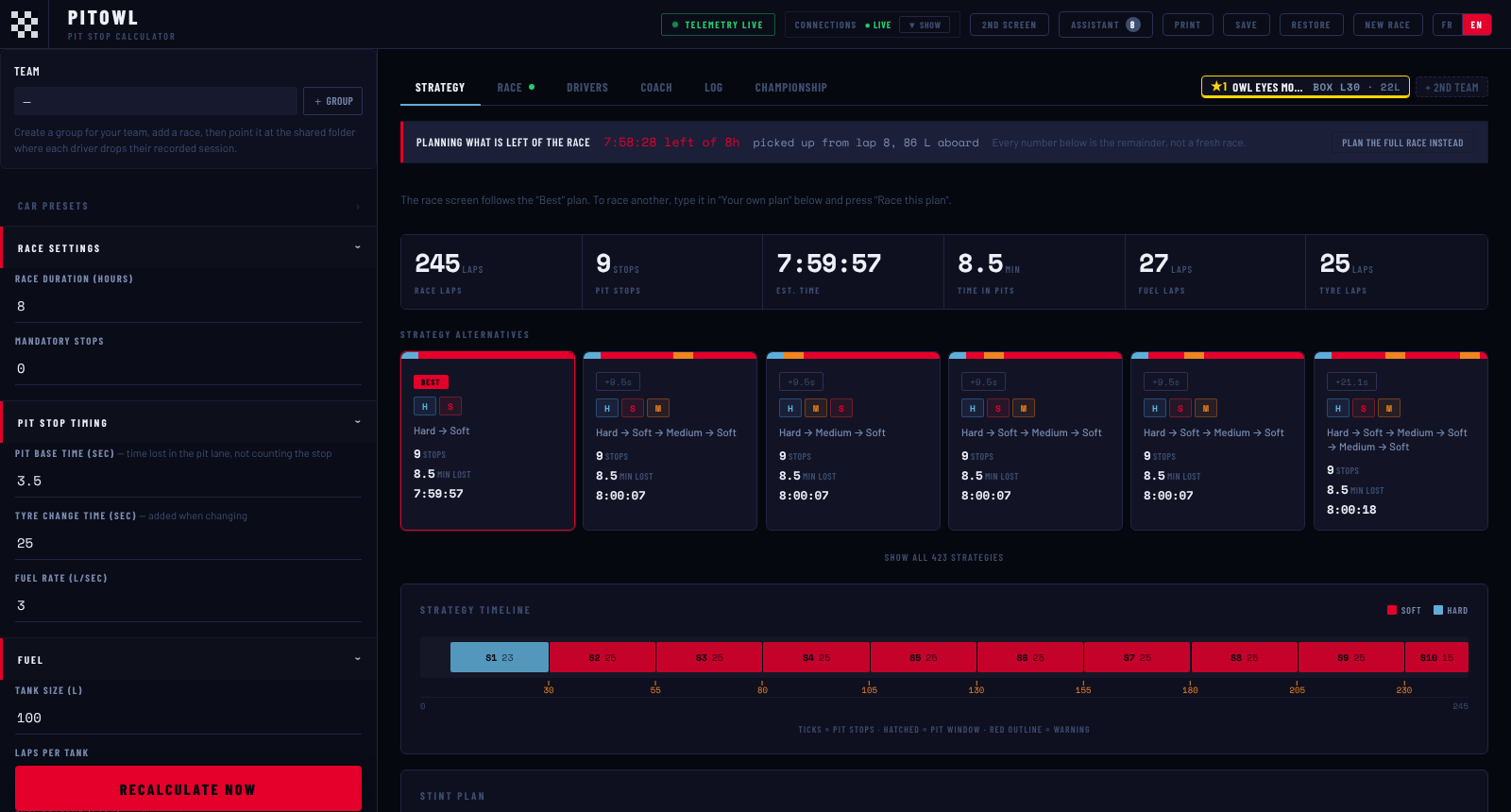Open the Coach tab

[x=656, y=87]
